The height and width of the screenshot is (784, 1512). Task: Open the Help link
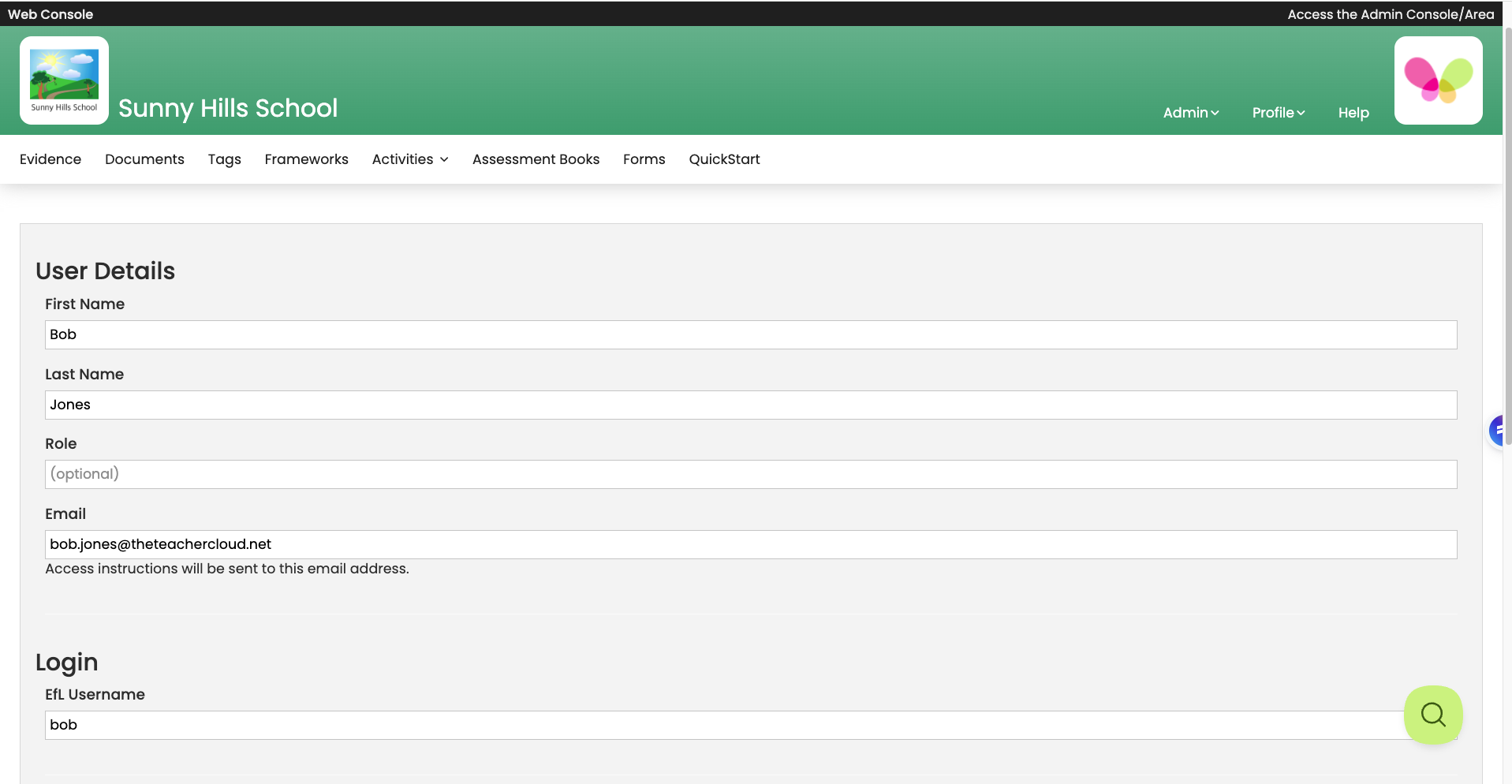[x=1353, y=113]
